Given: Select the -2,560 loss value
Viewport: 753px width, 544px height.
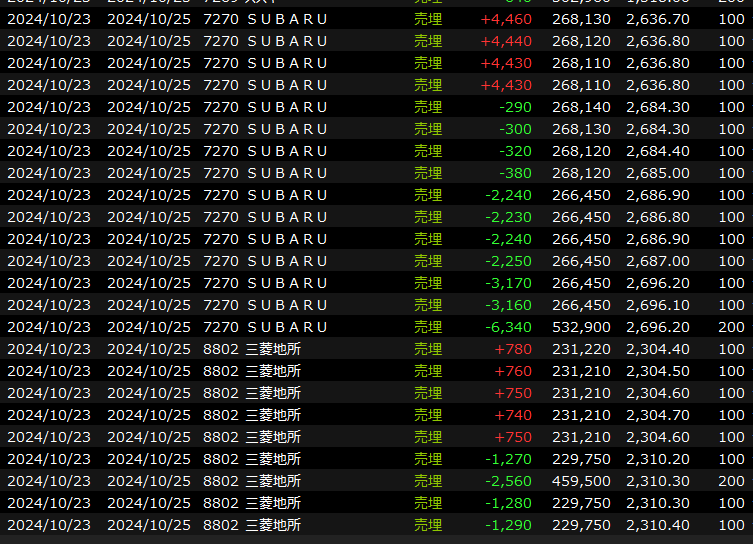Looking at the screenshot, I should coord(509,481).
